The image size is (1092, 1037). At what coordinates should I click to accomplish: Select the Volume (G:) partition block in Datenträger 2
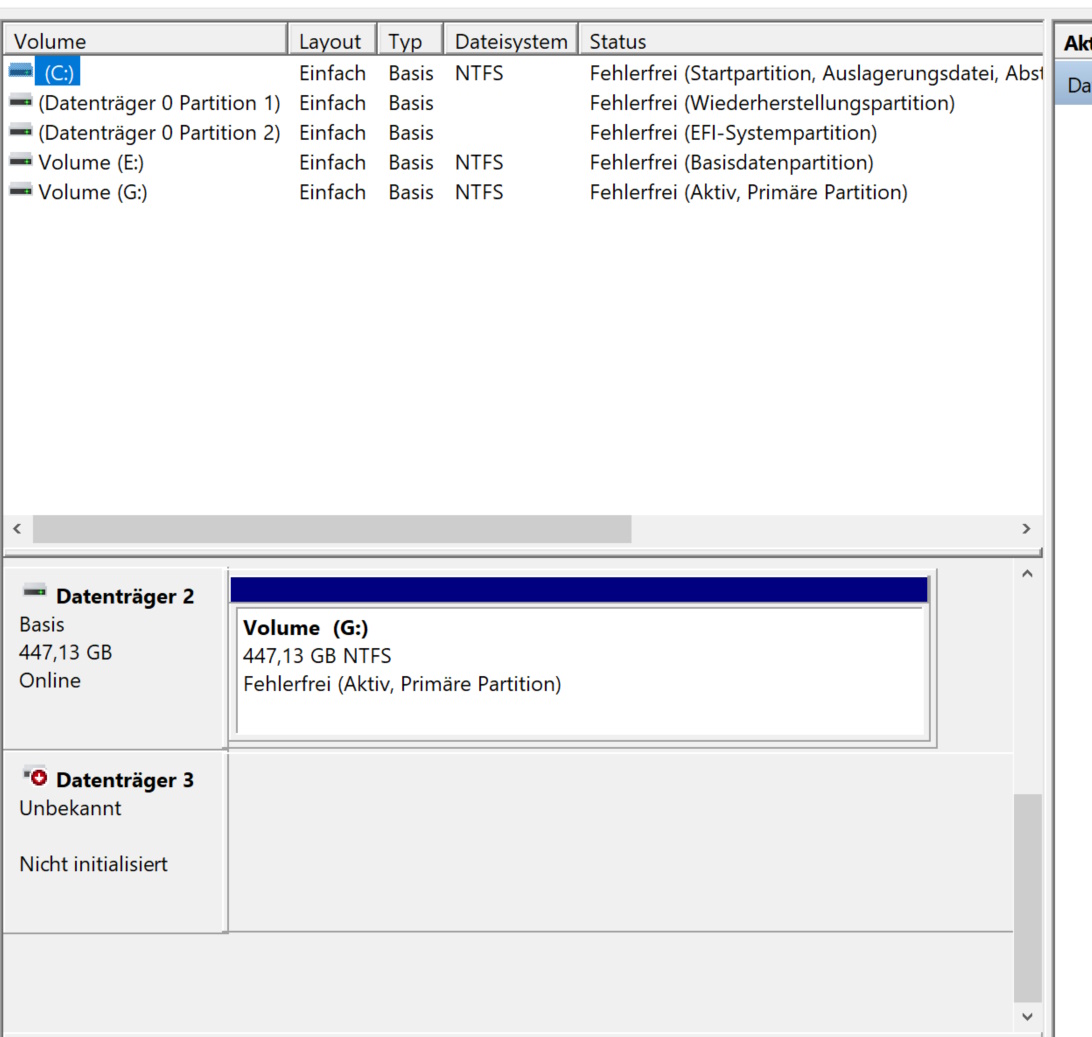580,668
